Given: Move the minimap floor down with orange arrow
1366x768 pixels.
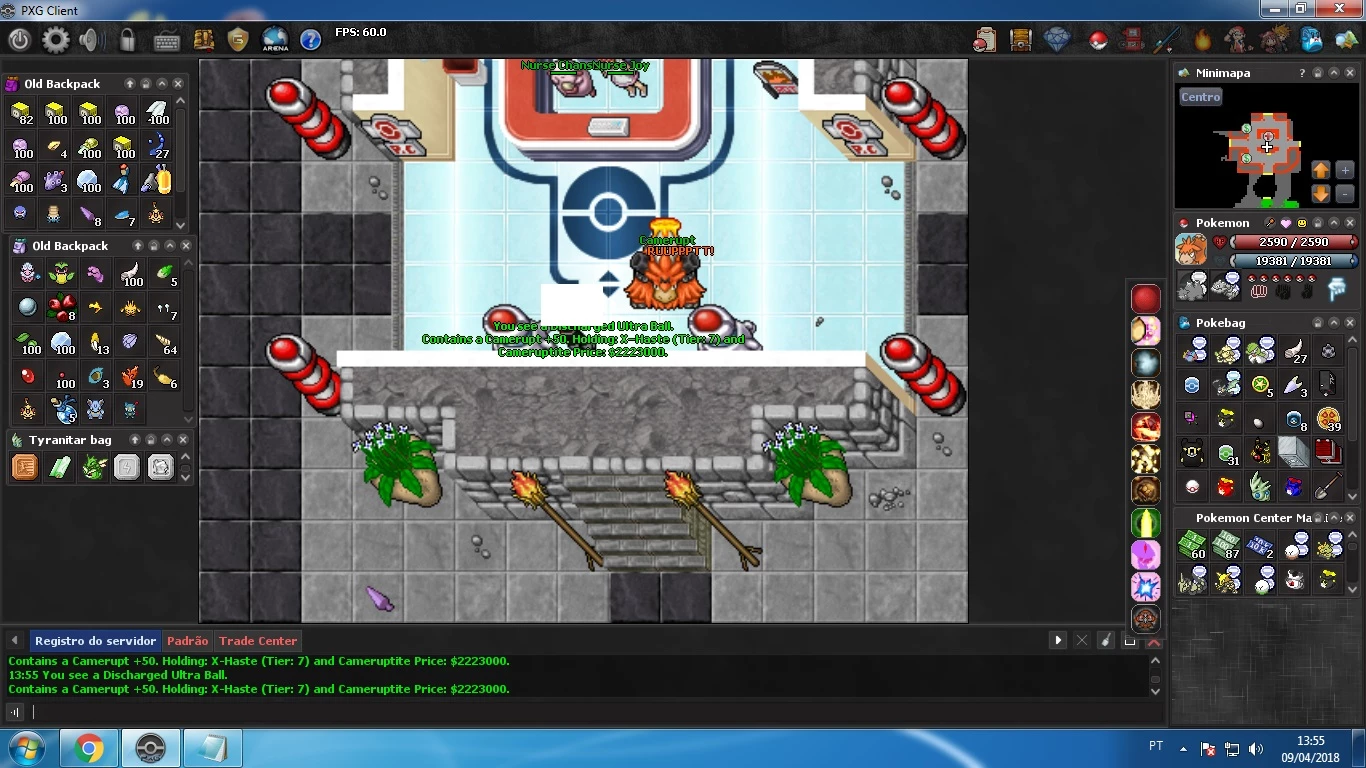Looking at the screenshot, I should (1320, 194).
